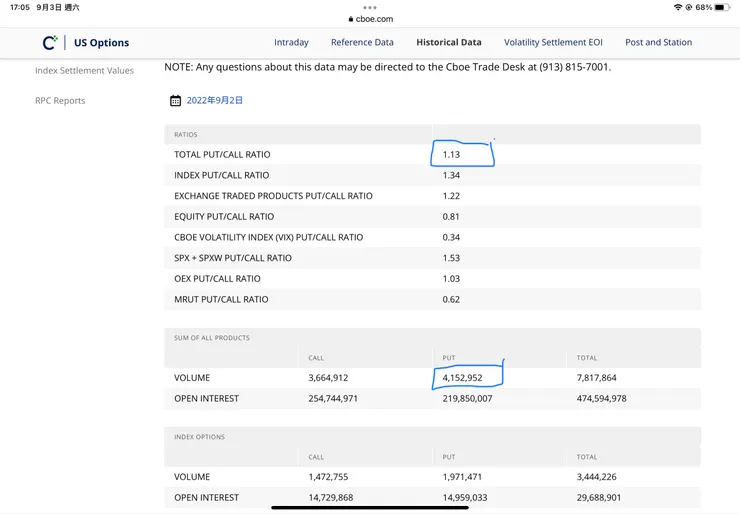This screenshot has width=740, height=514.
Task: Click the Cboe logo icon
Action: 50,43
